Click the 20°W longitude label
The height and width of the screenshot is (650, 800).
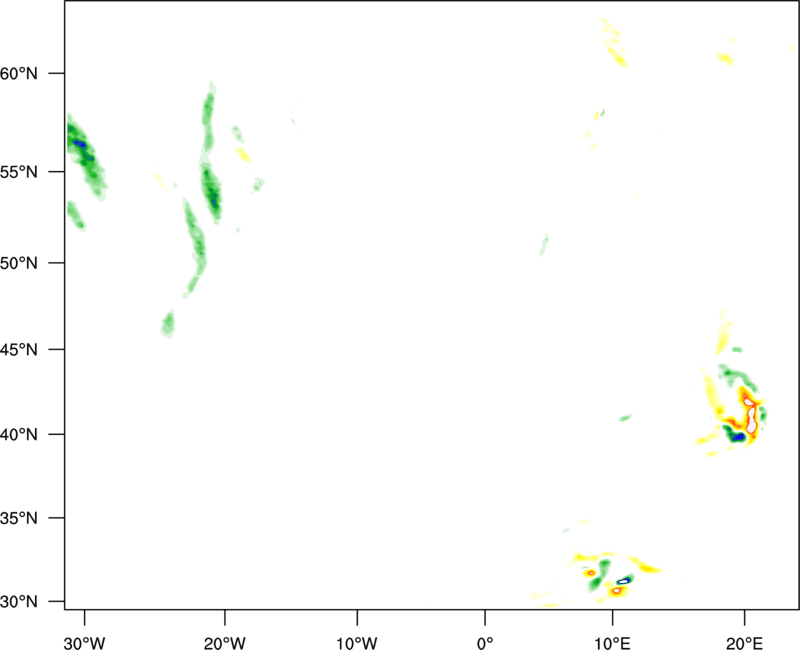(225, 643)
